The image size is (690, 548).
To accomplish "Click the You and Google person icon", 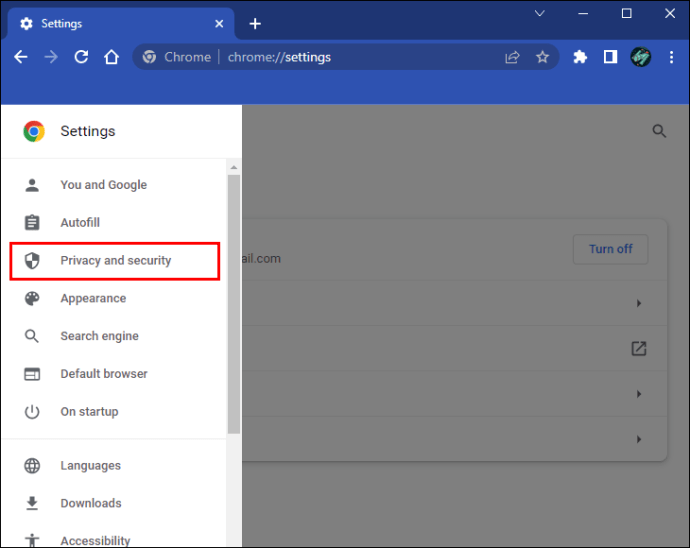I will [32, 185].
